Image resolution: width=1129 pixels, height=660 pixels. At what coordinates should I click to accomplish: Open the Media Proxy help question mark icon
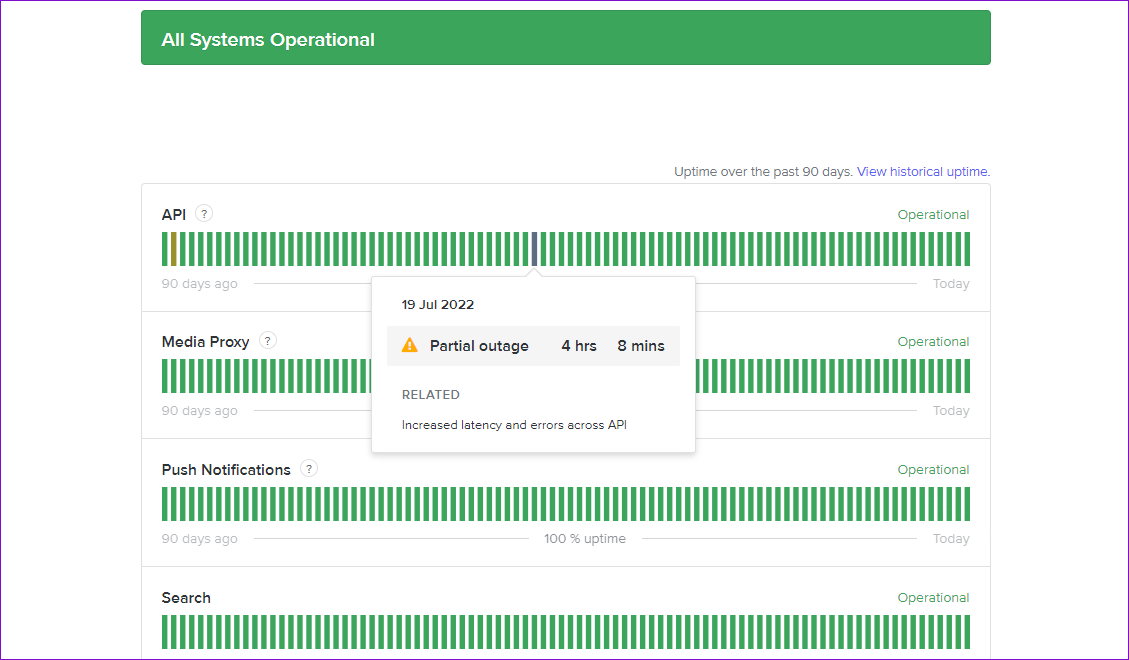pyautogui.click(x=268, y=341)
